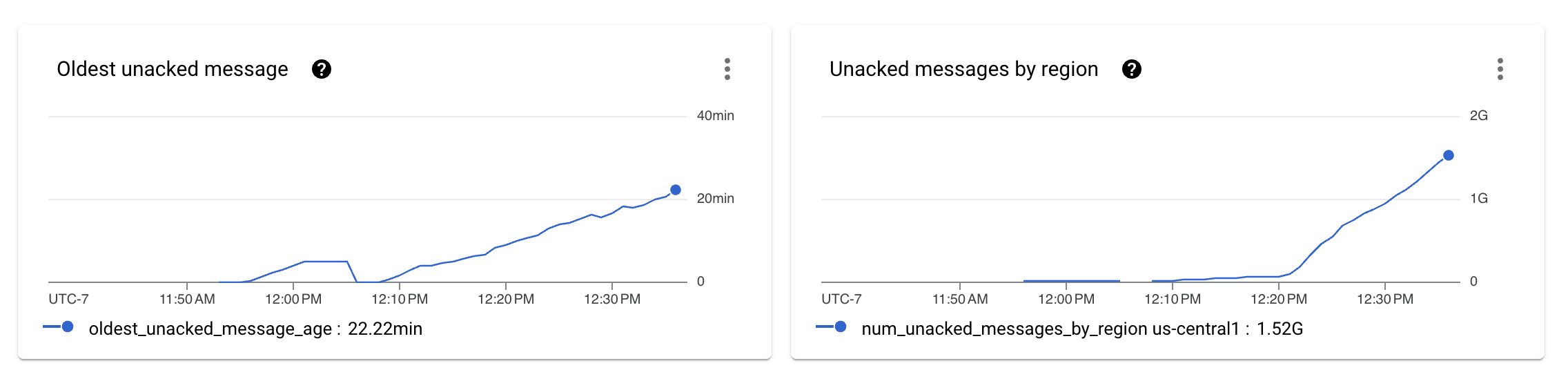Image resolution: width=1568 pixels, height=381 pixels.
Task: Click help icon beside Oldest unacked message
Action: (322, 69)
